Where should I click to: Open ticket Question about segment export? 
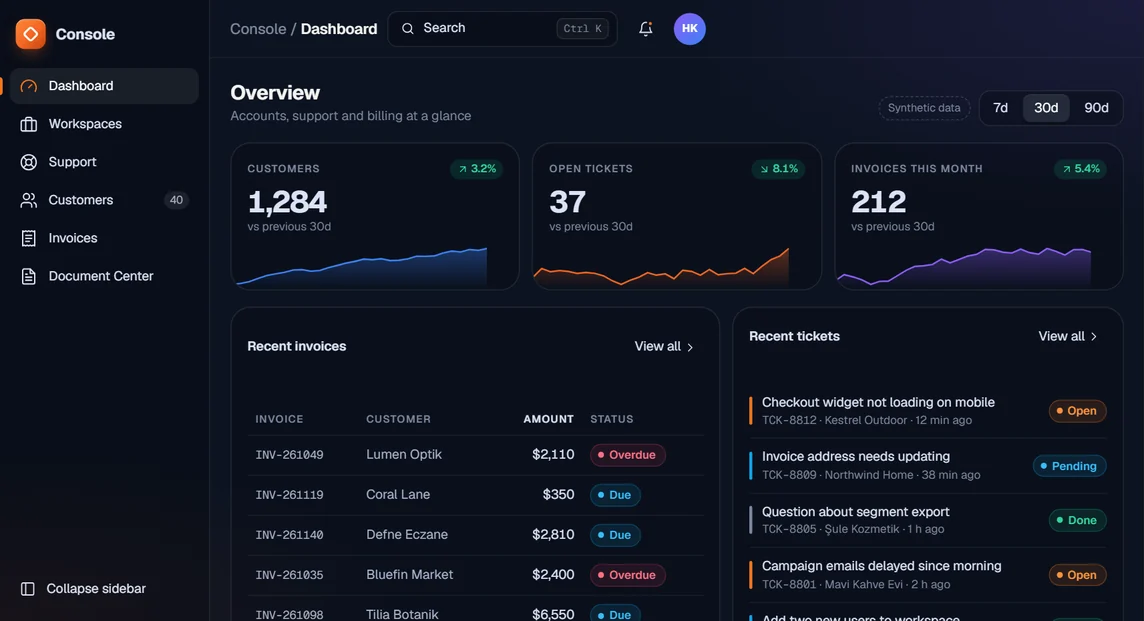[856, 512]
